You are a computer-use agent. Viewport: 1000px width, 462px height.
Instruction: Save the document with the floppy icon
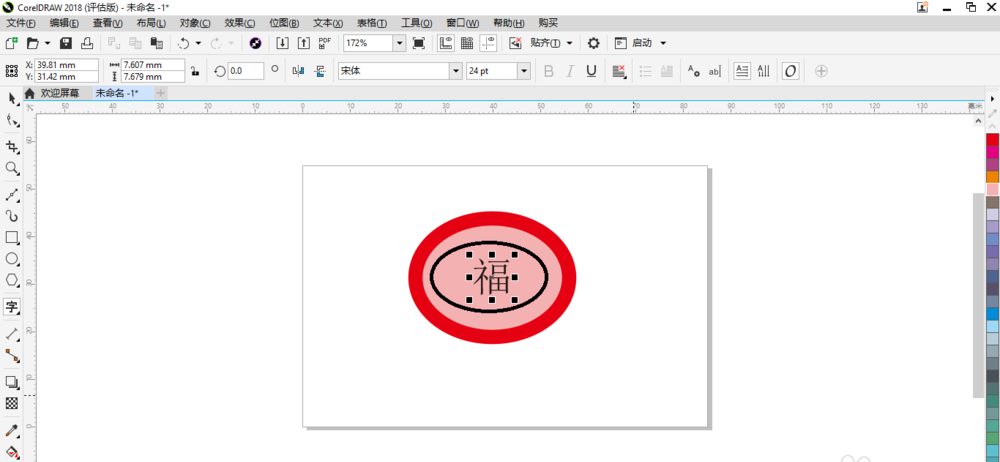[66, 43]
